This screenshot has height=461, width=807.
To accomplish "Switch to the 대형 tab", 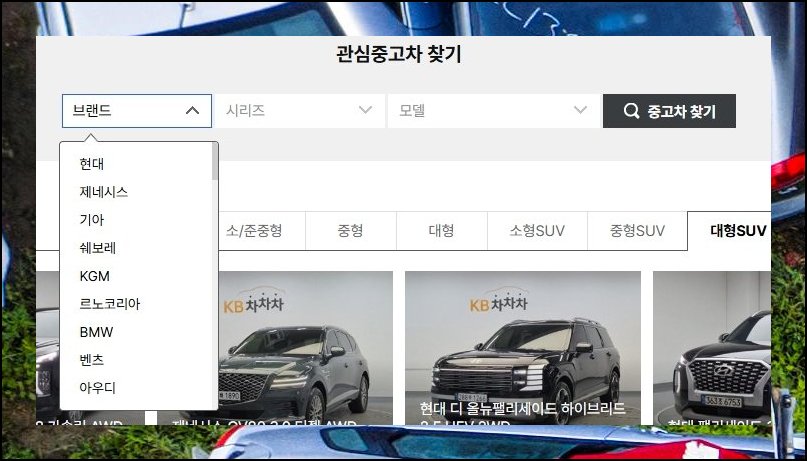I will click(442, 230).
